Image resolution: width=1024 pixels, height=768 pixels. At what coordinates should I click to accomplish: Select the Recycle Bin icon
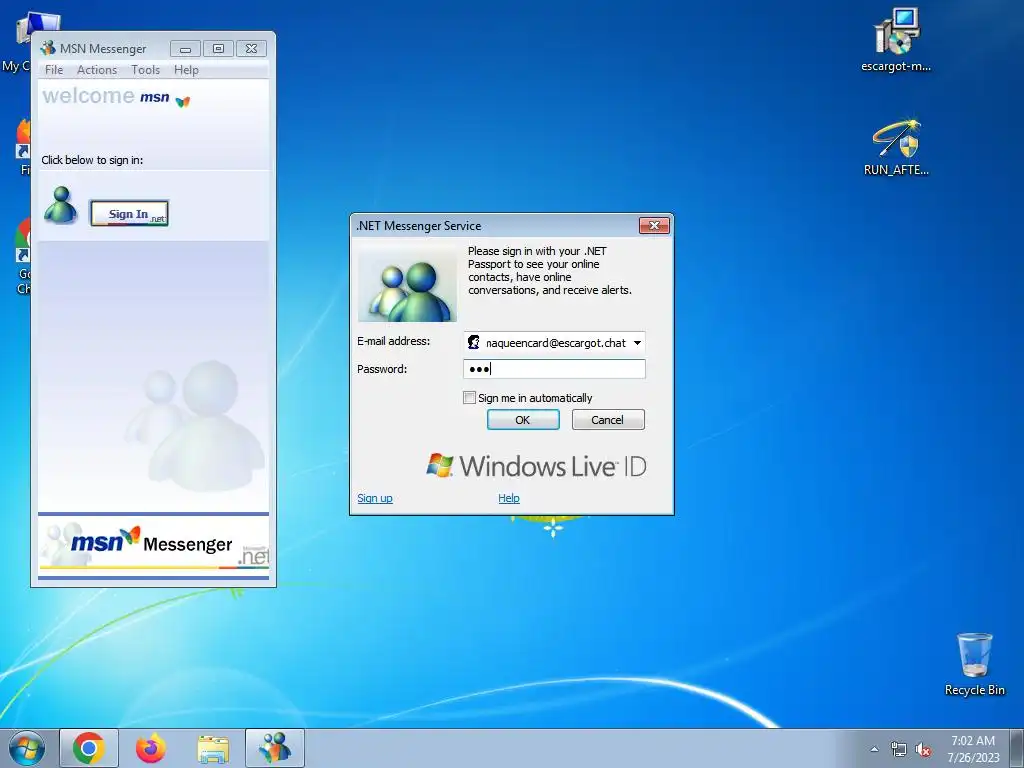coord(974,664)
